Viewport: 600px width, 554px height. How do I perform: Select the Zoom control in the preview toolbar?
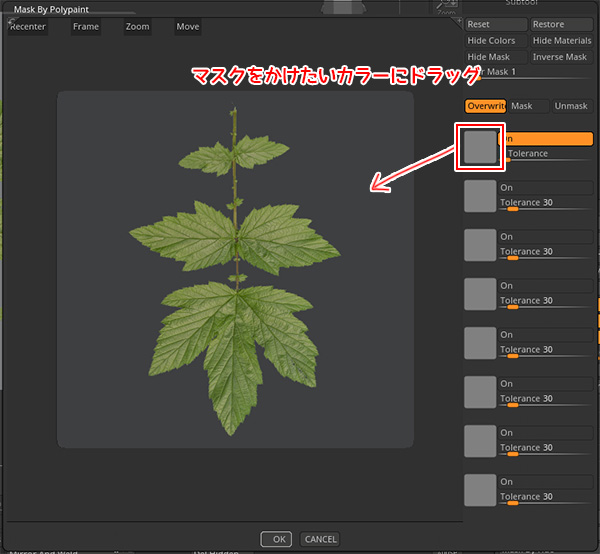tap(137, 27)
